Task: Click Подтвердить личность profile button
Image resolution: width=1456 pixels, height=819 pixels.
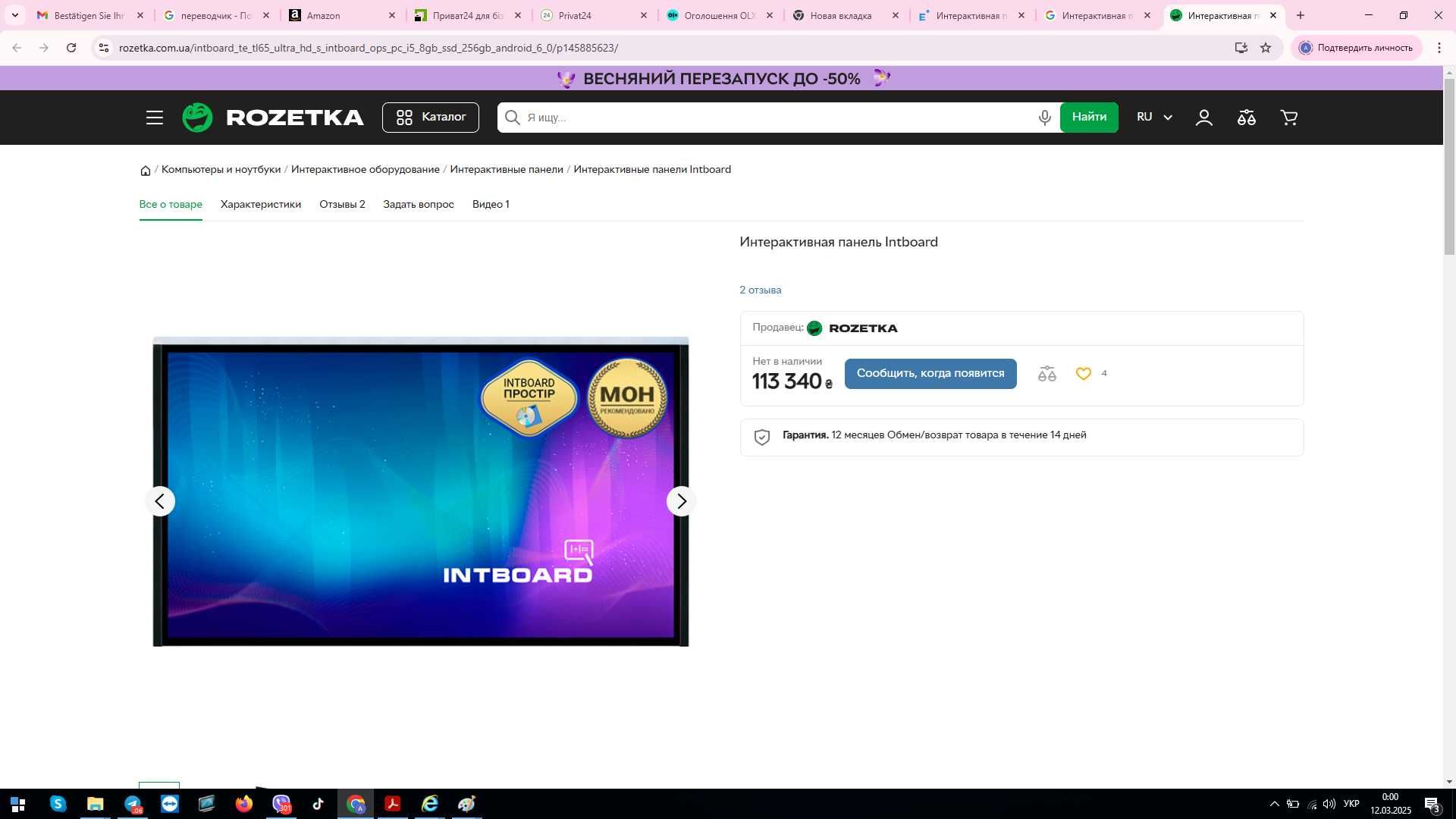Action: coord(1357,48)
